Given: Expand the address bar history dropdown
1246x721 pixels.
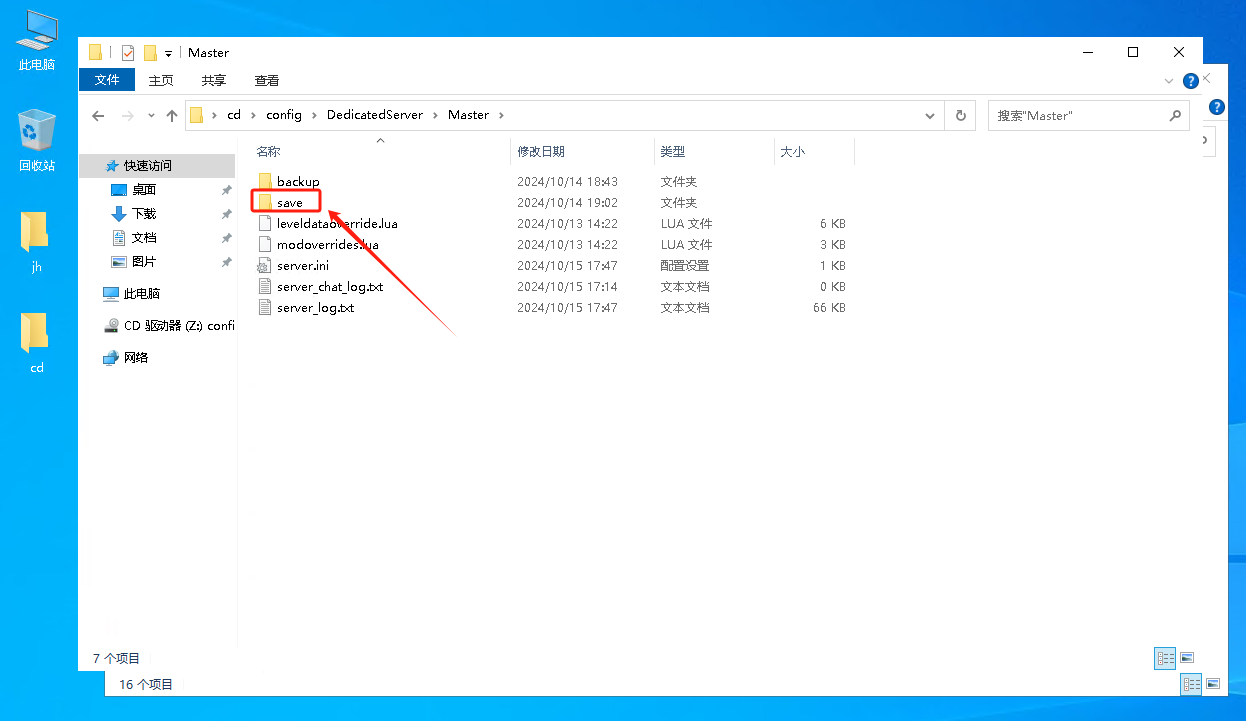Looking at the screenshot, I should pos(930,115).
